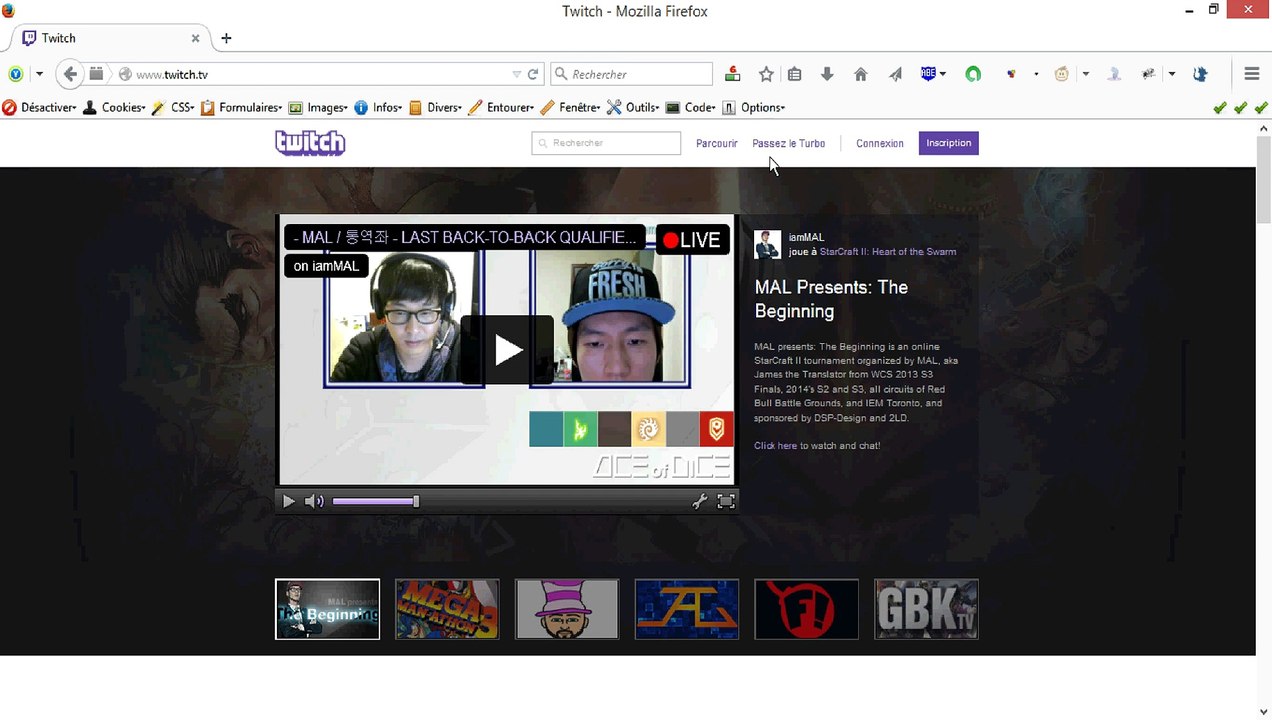Screen dimensions: 1272x720
Task: Click the MAL Presents: The Beginning title
Action: click(831, 299)
